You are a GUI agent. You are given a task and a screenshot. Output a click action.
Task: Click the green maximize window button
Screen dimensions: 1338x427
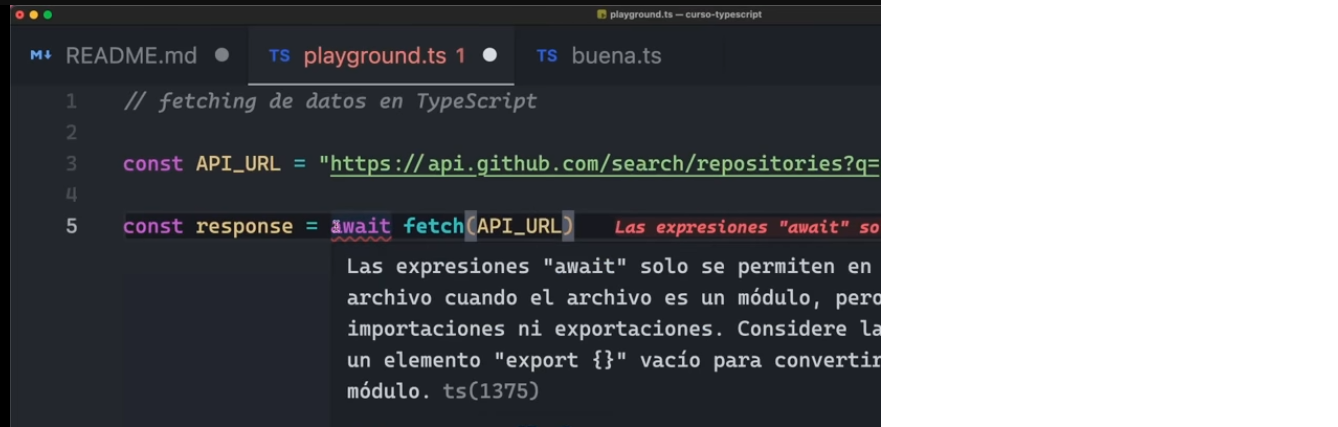(x=47, y=15)
